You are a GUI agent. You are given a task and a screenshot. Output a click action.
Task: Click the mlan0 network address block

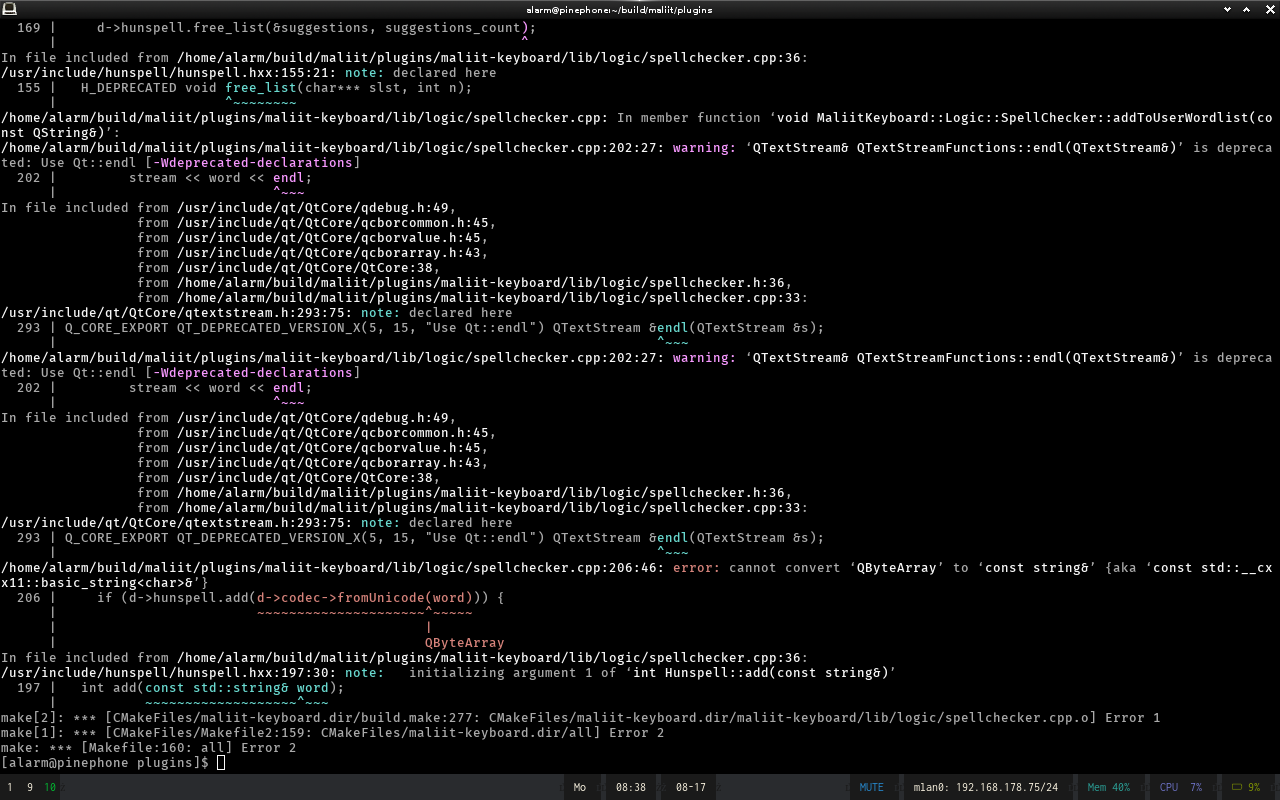tap(985, 787)
